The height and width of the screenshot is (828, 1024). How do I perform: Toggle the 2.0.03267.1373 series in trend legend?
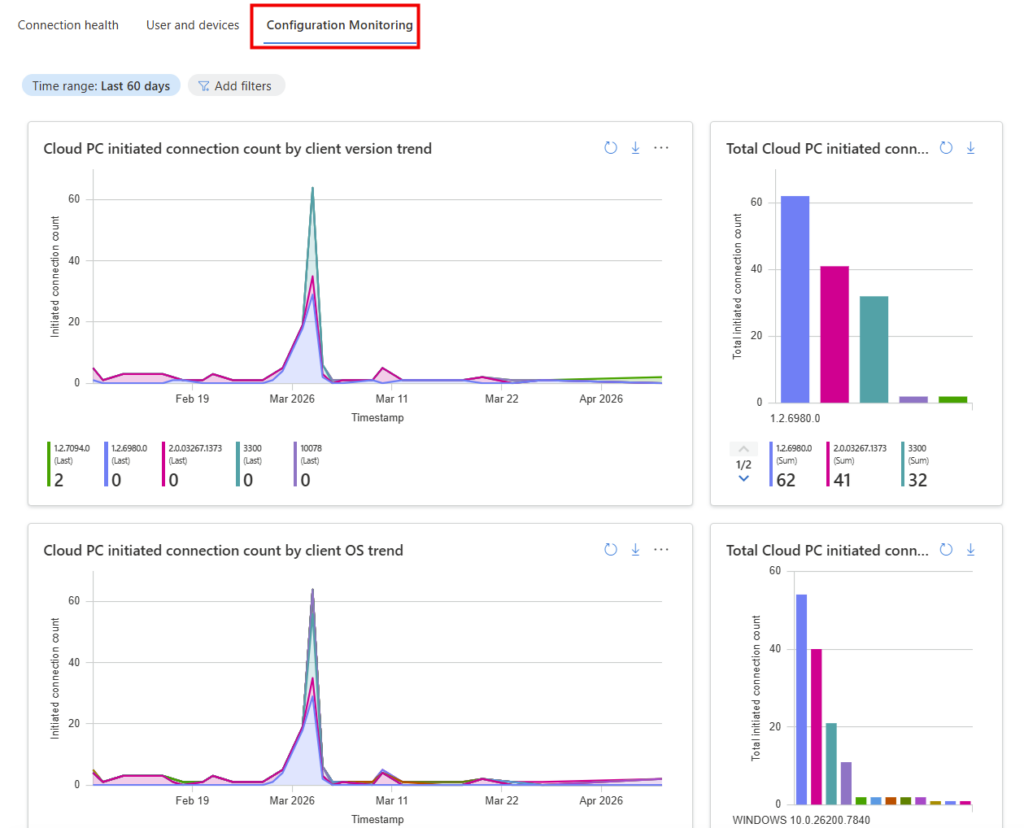[x=191, y=465]
